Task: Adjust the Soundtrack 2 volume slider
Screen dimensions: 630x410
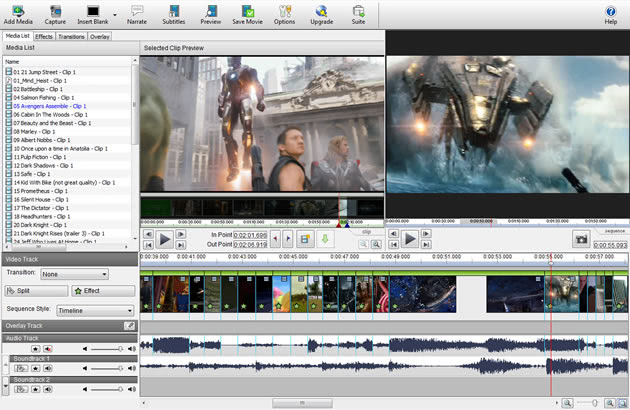Action: 107,389
